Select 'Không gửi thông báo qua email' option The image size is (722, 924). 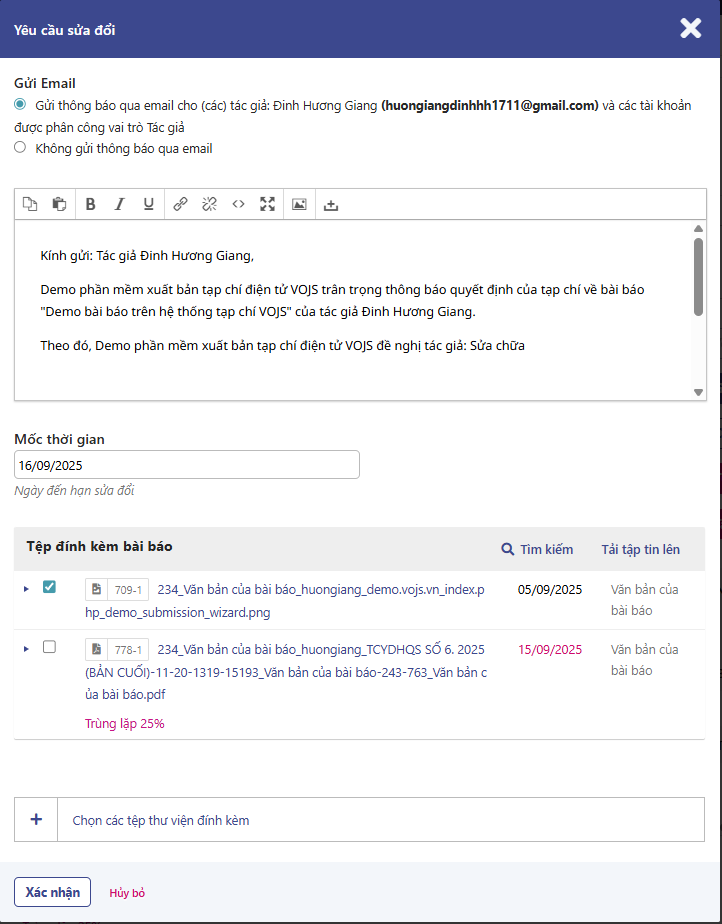click(x=20, y=148)
